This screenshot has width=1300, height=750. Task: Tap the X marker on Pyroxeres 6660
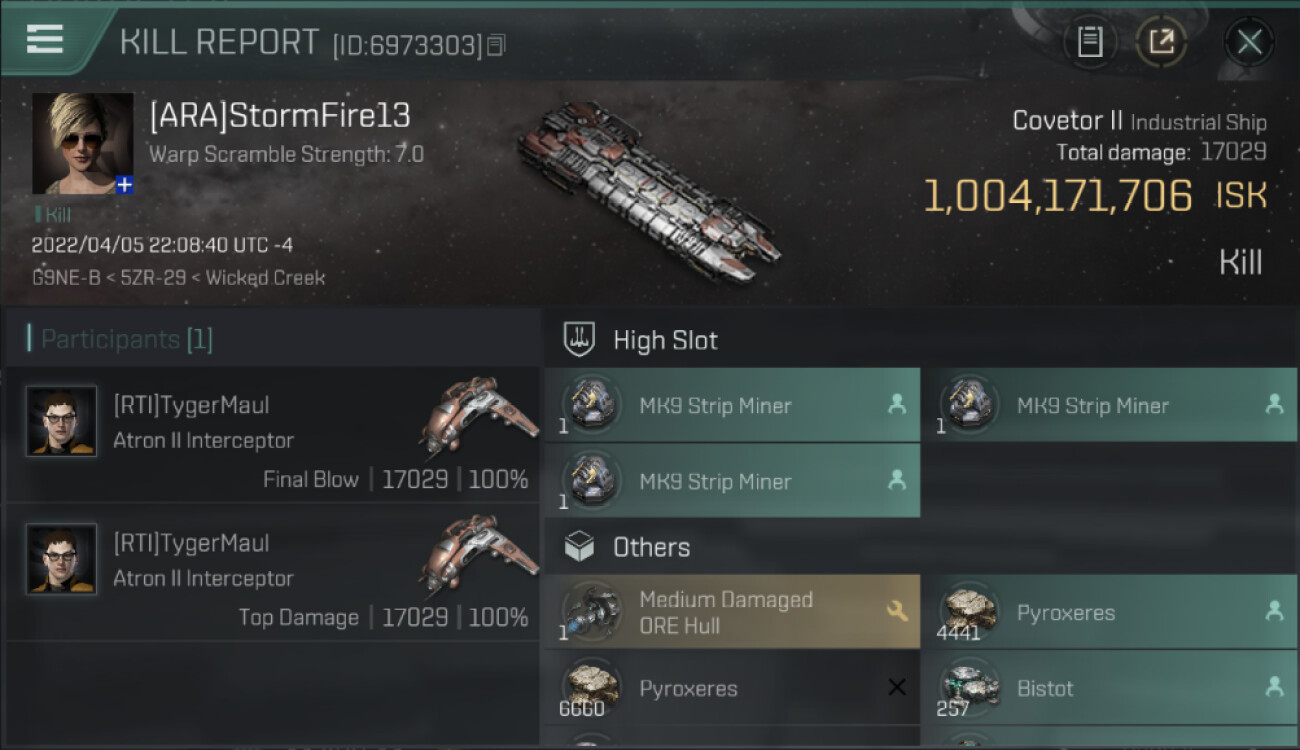tap(897, 687)
